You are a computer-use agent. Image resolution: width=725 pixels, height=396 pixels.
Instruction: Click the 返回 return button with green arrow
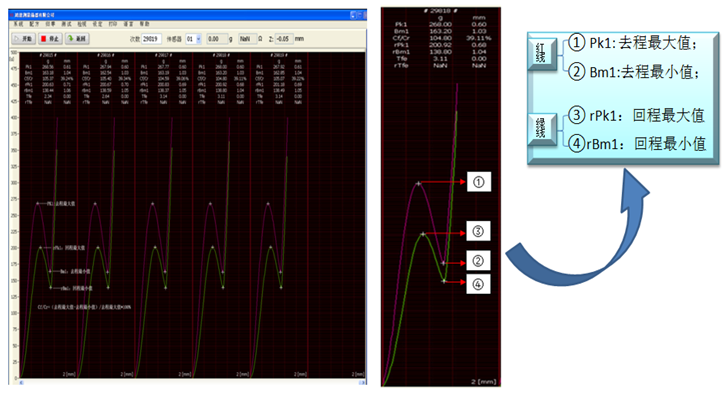click(x=77, y=39)
